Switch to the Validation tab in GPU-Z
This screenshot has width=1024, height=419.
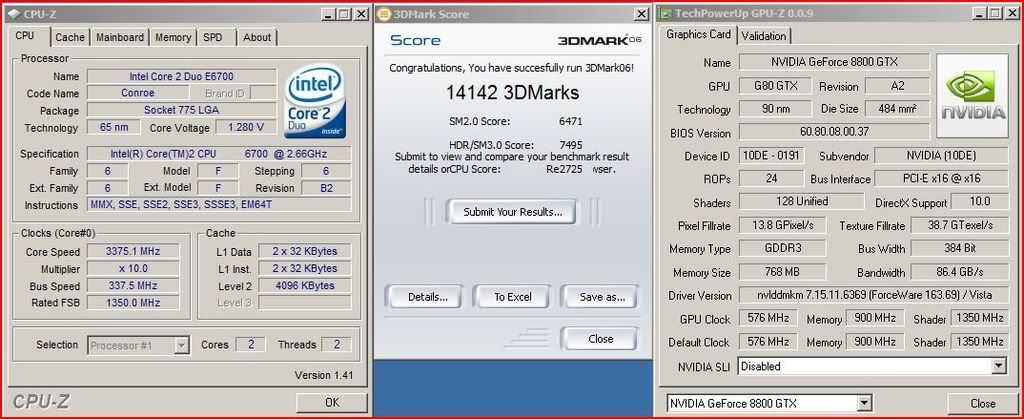pyautogui.click(x=765, y=36)
